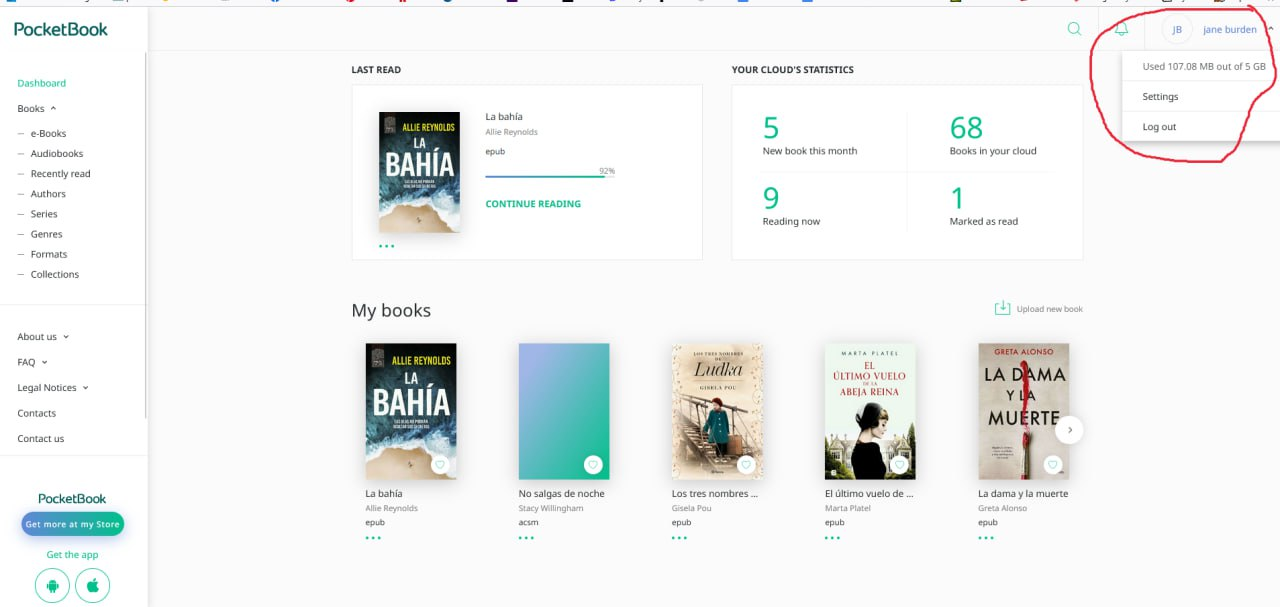The image size is (1280, 607).
Task: Open the search magnifier icon
Action: (1074, 29)
